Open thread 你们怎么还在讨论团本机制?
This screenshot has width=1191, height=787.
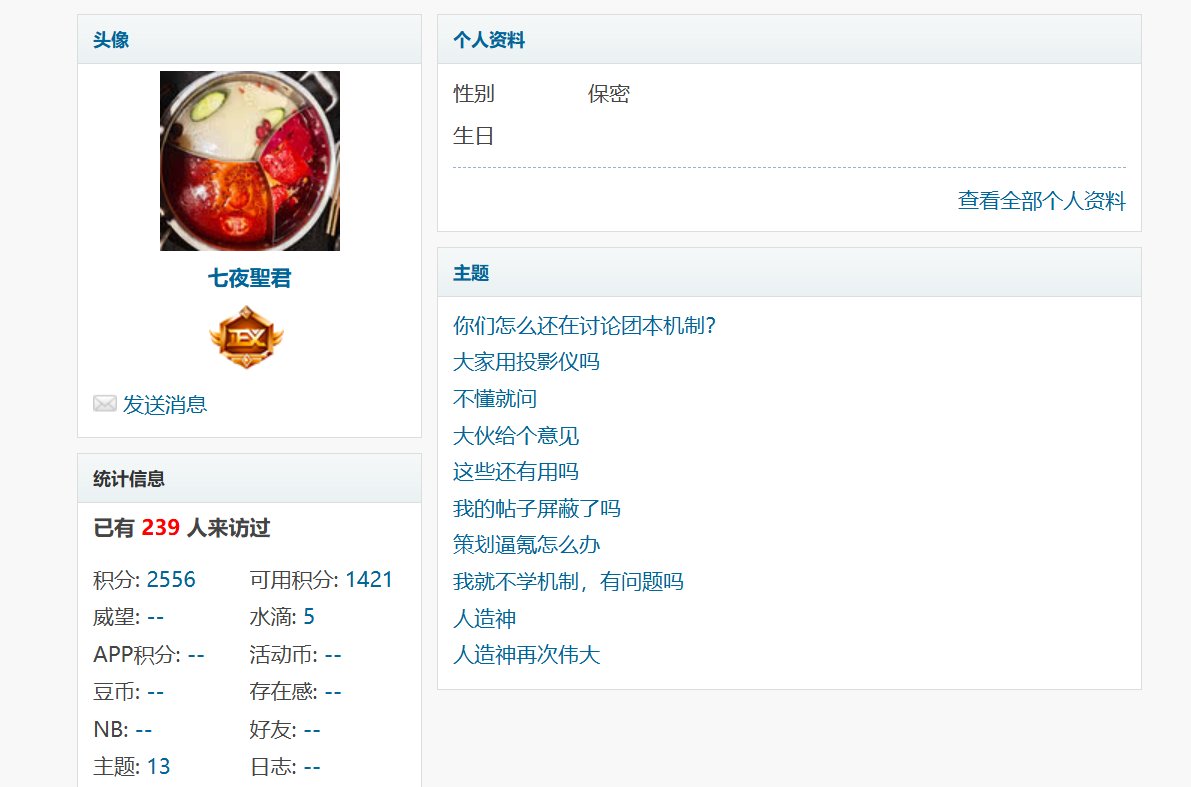click(584, 325)
